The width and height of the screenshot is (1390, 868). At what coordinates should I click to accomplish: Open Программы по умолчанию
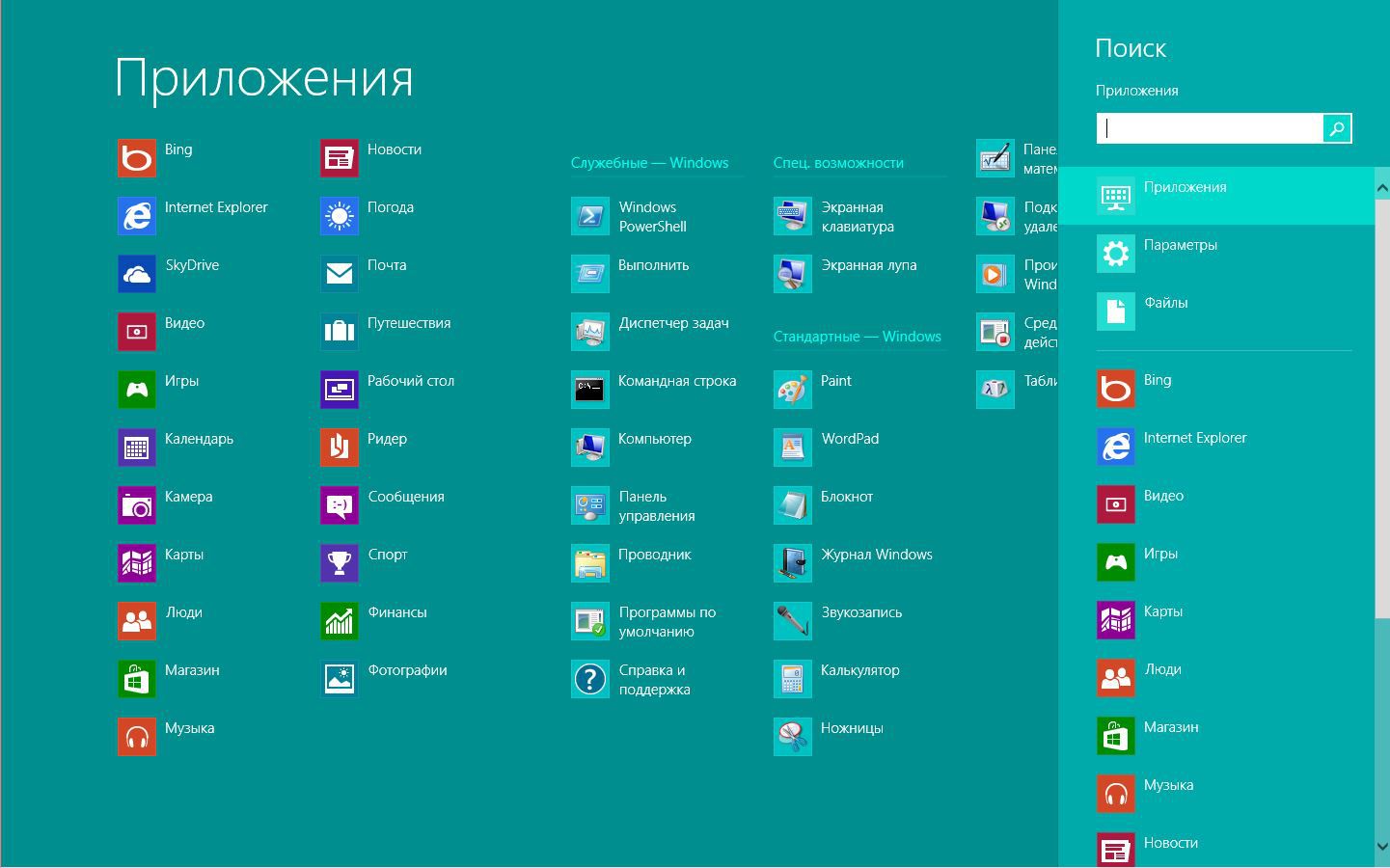pos(643,621)
